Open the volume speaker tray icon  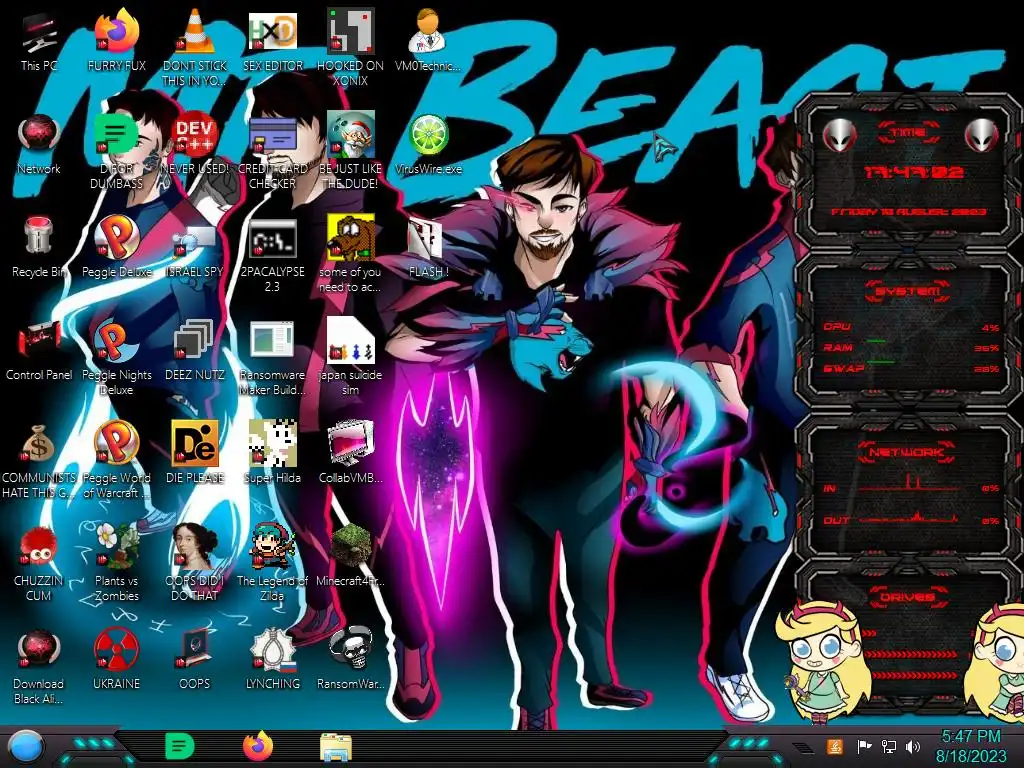(913, 746)
